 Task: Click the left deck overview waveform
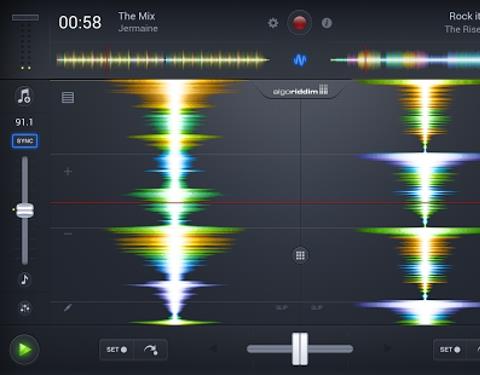pyautogui.click(x=163, y=60)
